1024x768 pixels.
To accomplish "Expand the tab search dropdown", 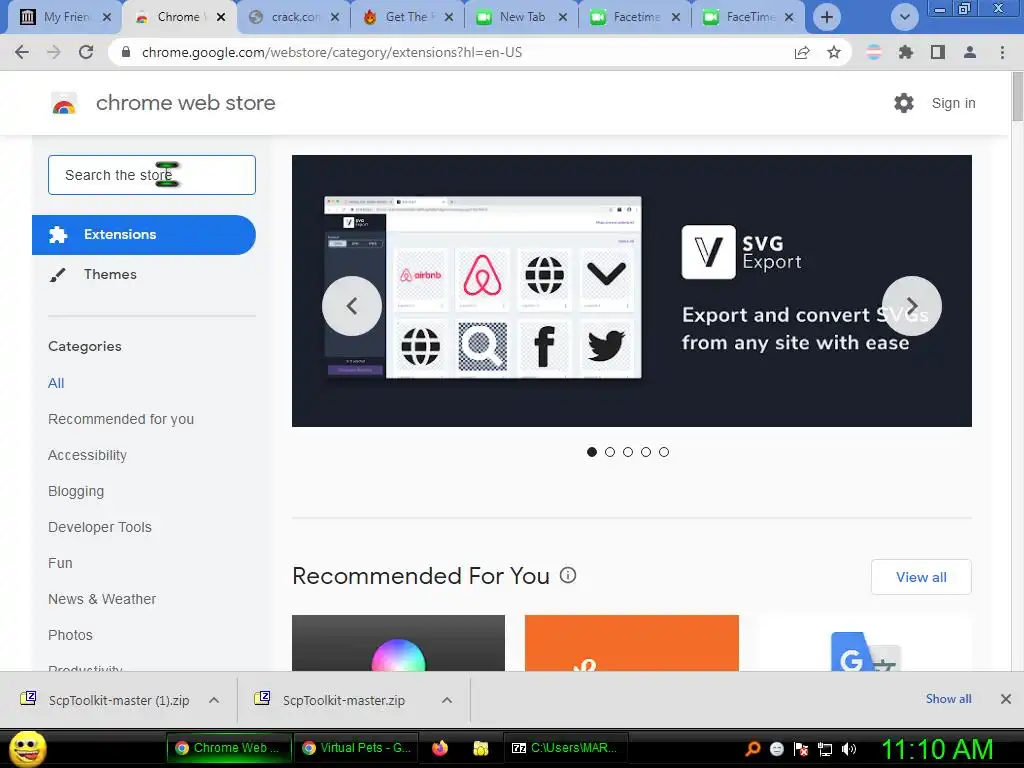I will coord(904,17).
